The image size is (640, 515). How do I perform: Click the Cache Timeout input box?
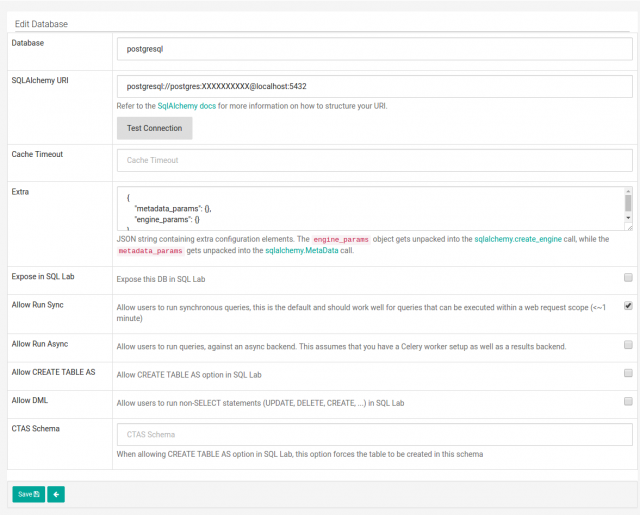(374, 160)
